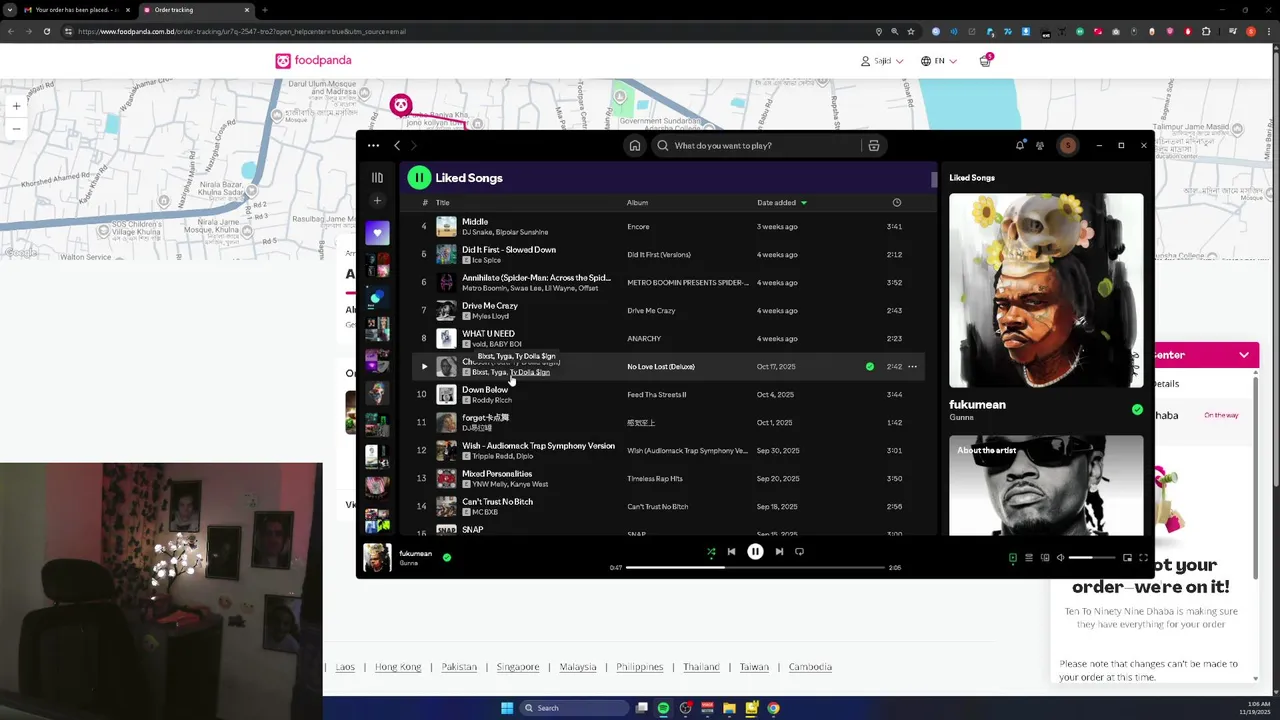
Task: Click the plus create playlist icon
Action: point(377,200)
